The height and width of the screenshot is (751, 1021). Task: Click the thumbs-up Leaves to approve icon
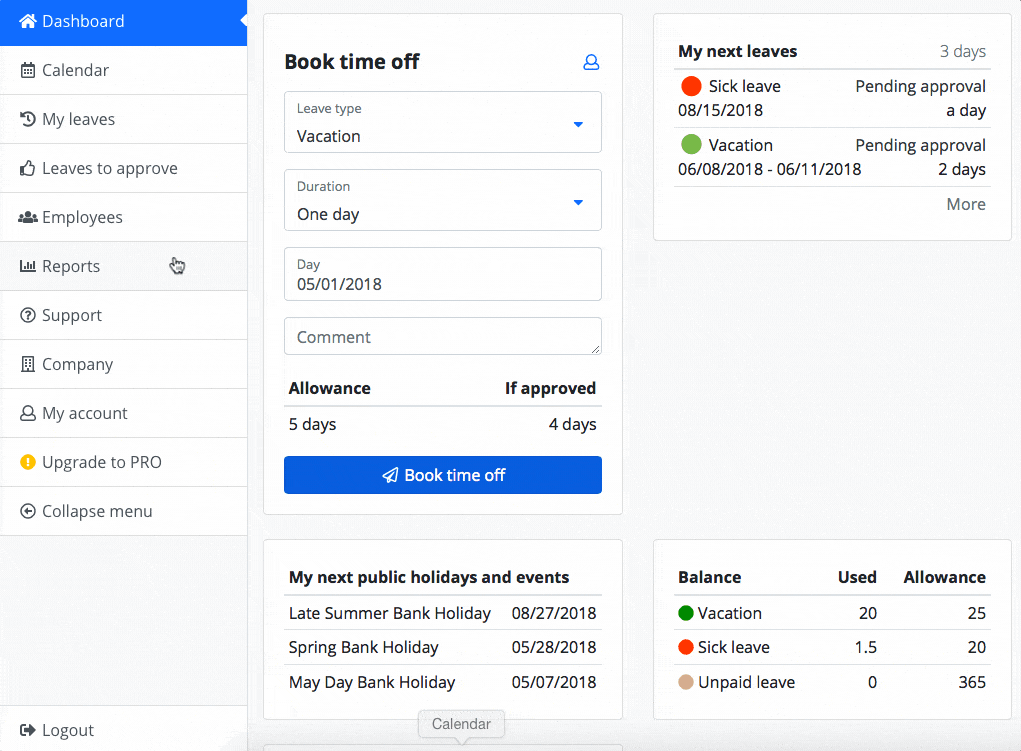pyautogui.click(x=28, y=168)
